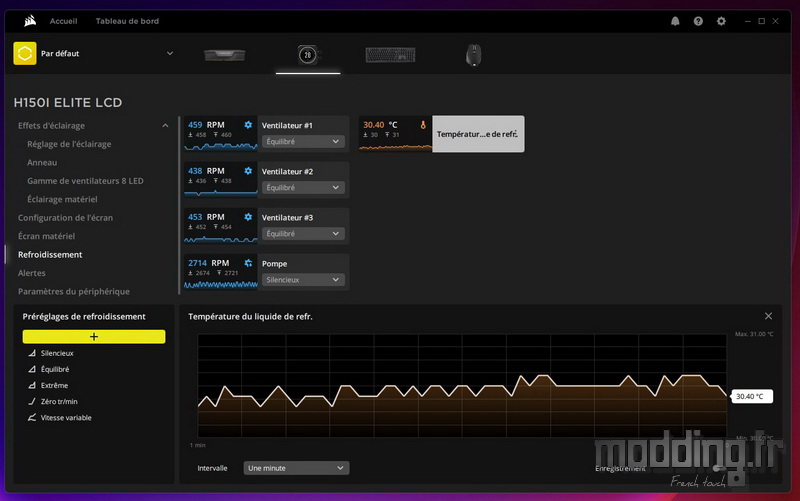The image size is (800, 501).
Task: Click the Corsair sails logo icon
Action: [30, 20]
